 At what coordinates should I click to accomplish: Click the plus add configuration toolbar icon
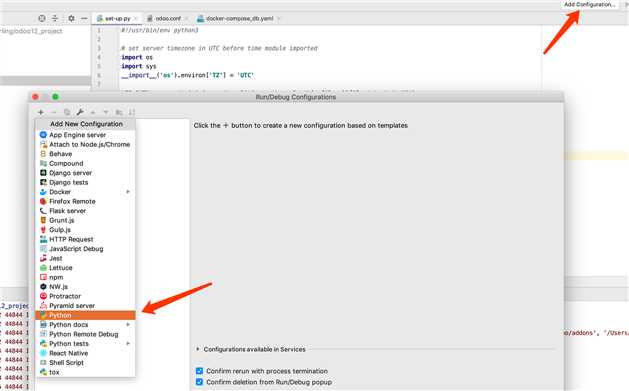41,112
